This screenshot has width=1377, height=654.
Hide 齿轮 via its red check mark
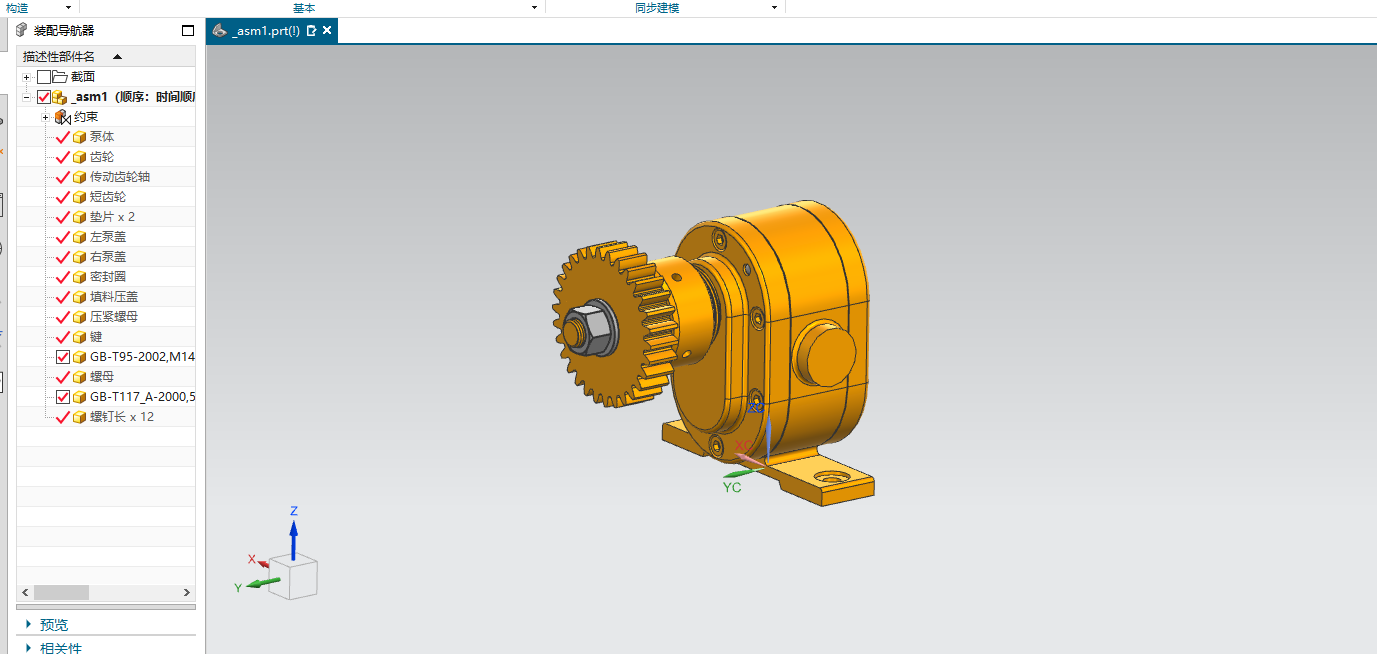(63, 157)
